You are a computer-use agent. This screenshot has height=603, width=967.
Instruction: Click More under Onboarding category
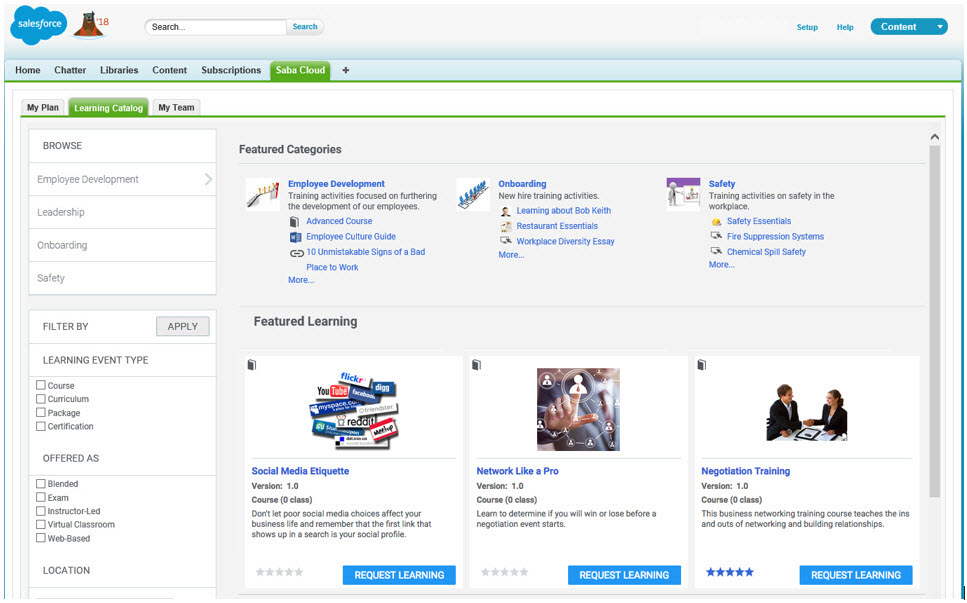(x=511, y=255)
